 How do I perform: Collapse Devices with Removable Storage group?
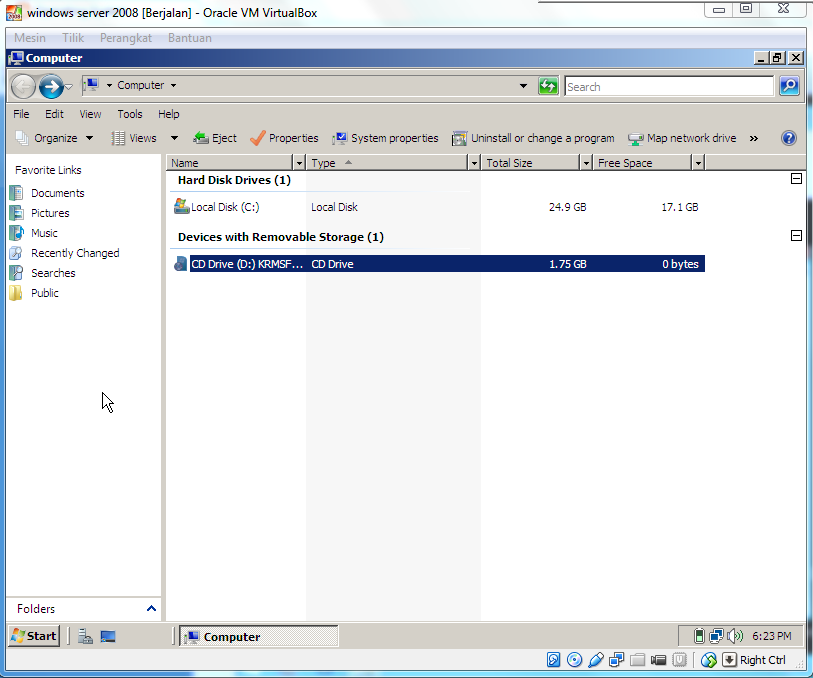(x=796, y=236)
